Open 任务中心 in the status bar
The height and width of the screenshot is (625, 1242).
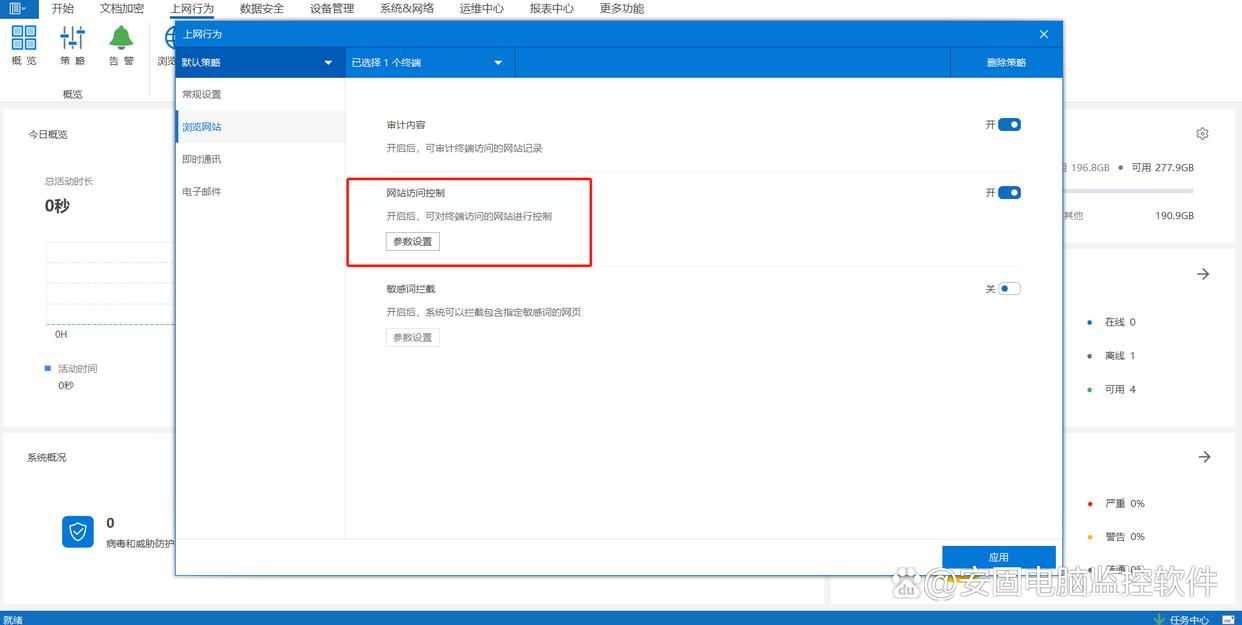point(1181,619)
